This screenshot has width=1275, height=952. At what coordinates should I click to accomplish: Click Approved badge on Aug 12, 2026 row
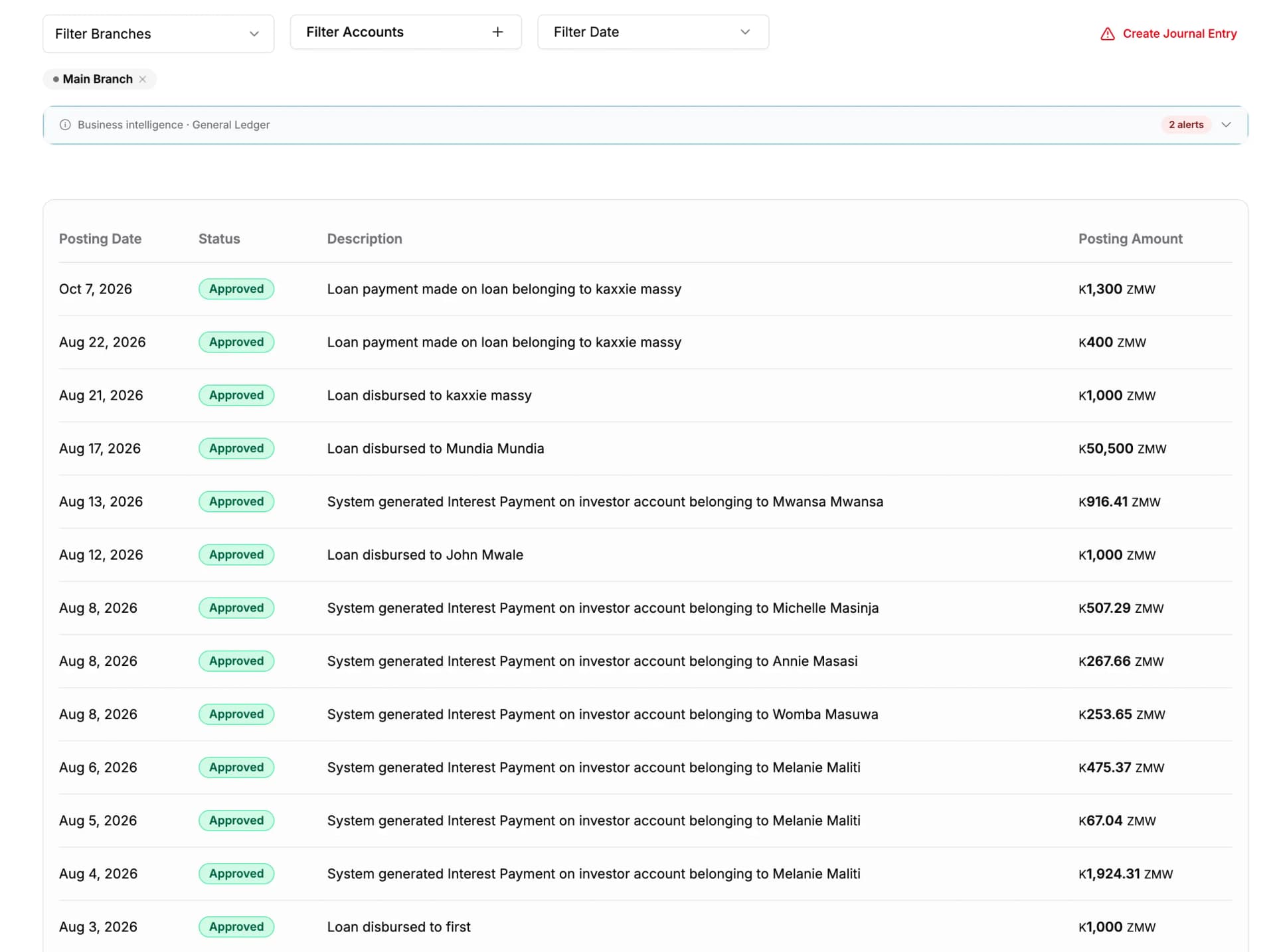pos(236,554)
